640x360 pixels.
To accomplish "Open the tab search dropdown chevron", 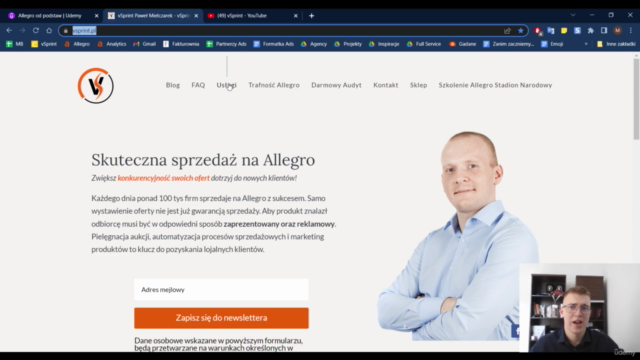I will (573, 15).
